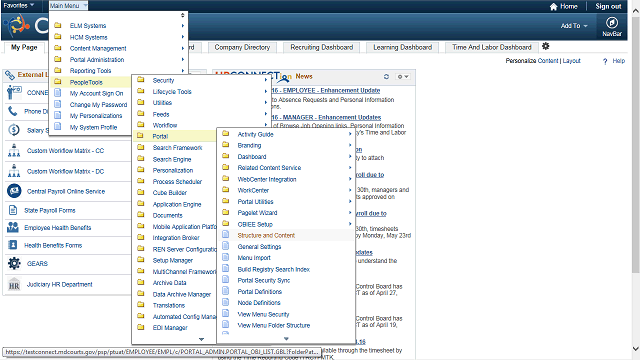This screenshot has height=360, width=640.
Task: Click the Health Benefits Forms icon
Action: pos(13,245)
